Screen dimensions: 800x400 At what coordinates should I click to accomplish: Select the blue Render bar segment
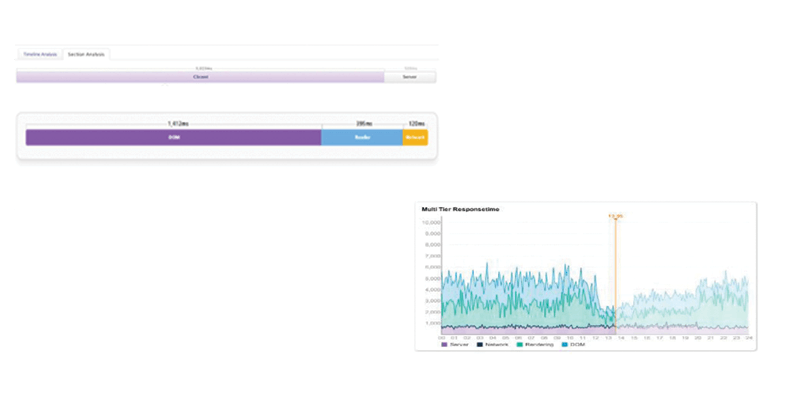point(362,137)
